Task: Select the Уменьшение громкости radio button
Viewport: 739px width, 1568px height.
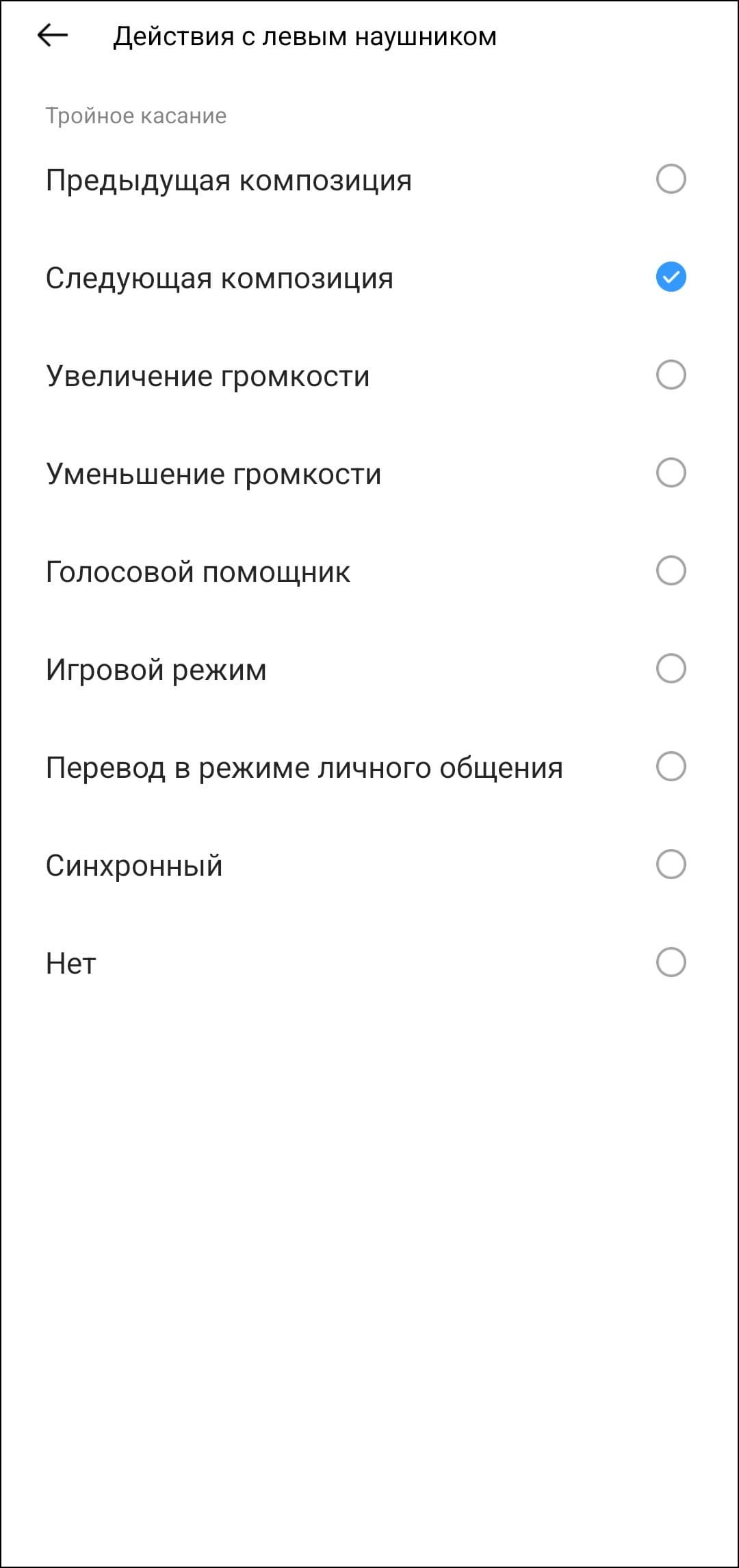Action: (671, 473)
